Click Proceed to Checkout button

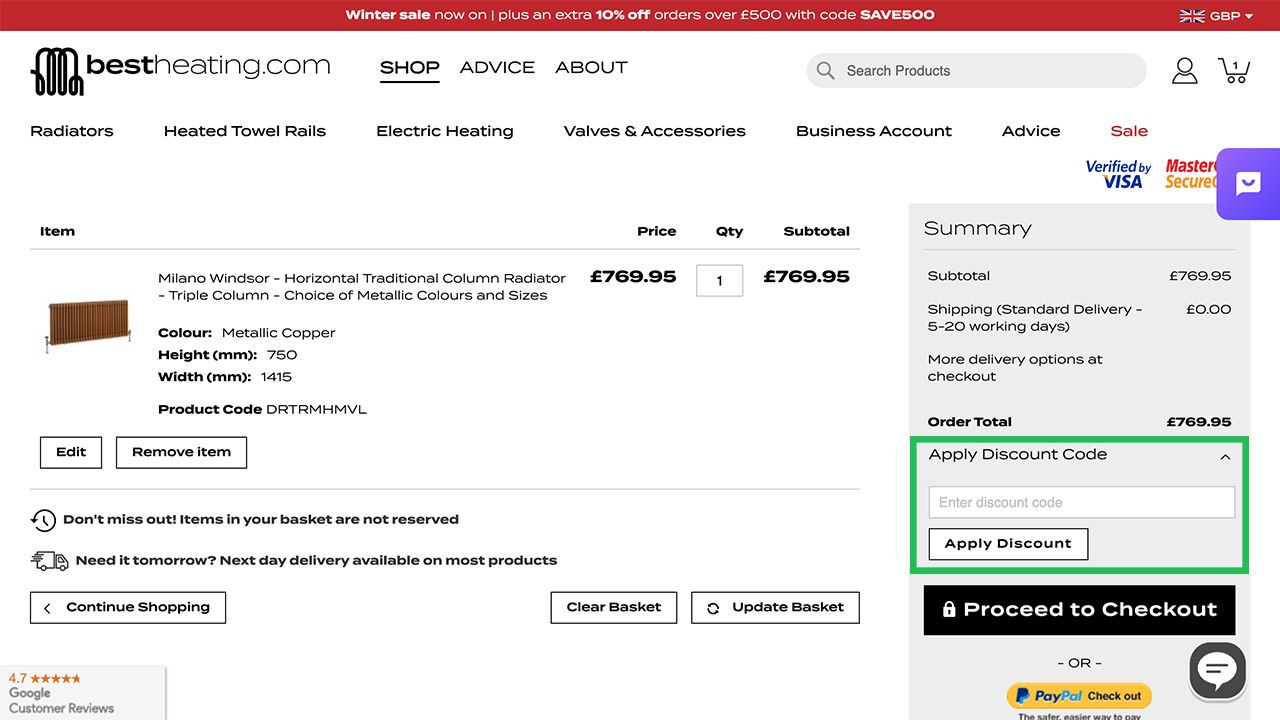click(x=1079, y=610)
